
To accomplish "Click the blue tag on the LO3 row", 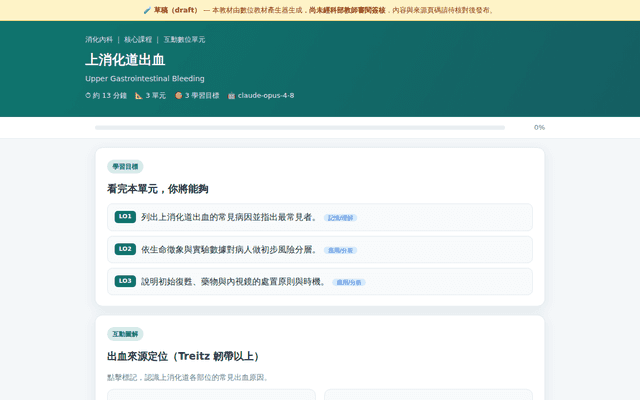I will point(349,282).
